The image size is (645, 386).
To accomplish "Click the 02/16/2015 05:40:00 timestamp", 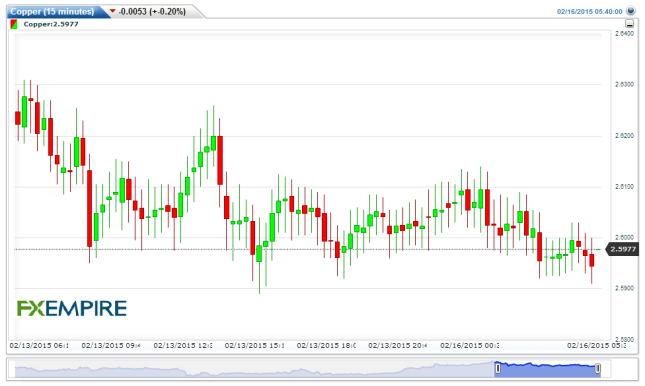I will [x=589, y=12].
